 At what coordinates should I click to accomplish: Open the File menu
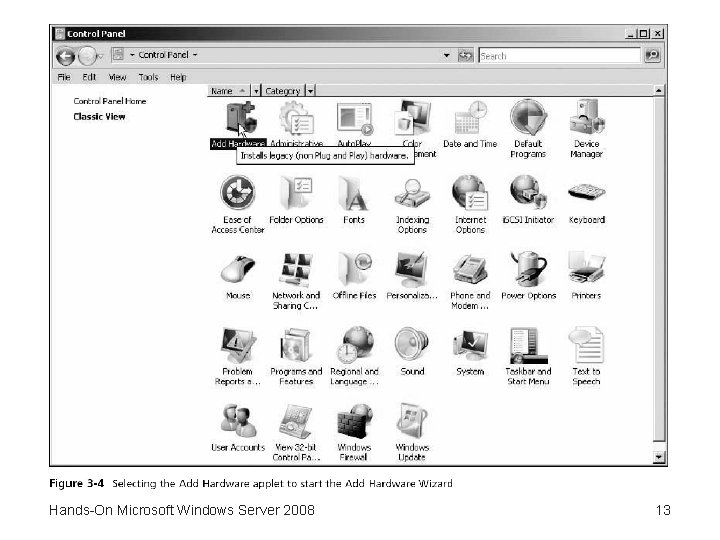(64, 77)
